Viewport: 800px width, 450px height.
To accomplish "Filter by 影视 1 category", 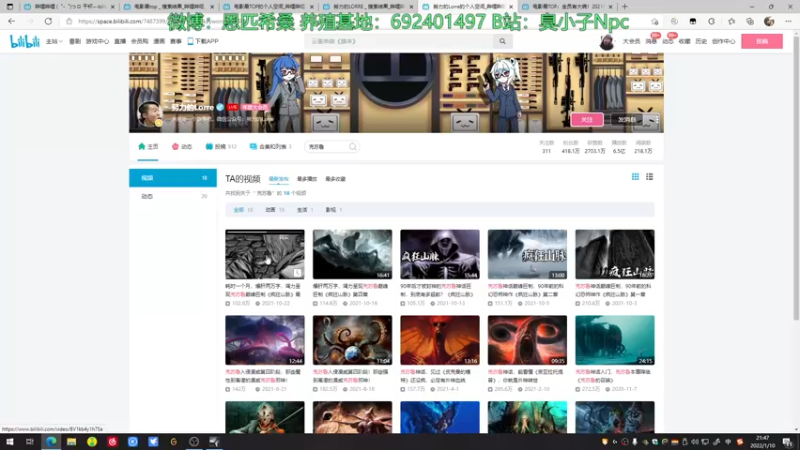I will [334, 210].
